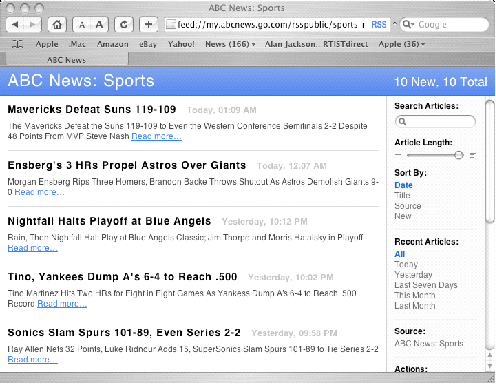Decrease text size with small A button
This screenshot has width=496, height=384.
pos(82,25)
